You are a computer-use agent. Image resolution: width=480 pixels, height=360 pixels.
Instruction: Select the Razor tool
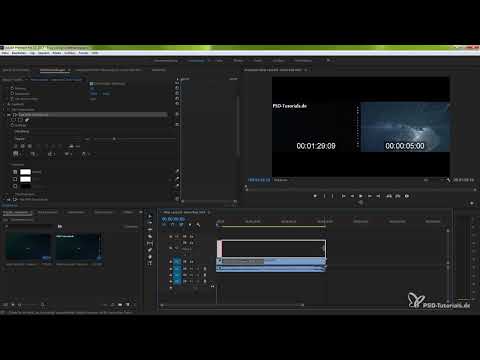[x=150, y=236]
